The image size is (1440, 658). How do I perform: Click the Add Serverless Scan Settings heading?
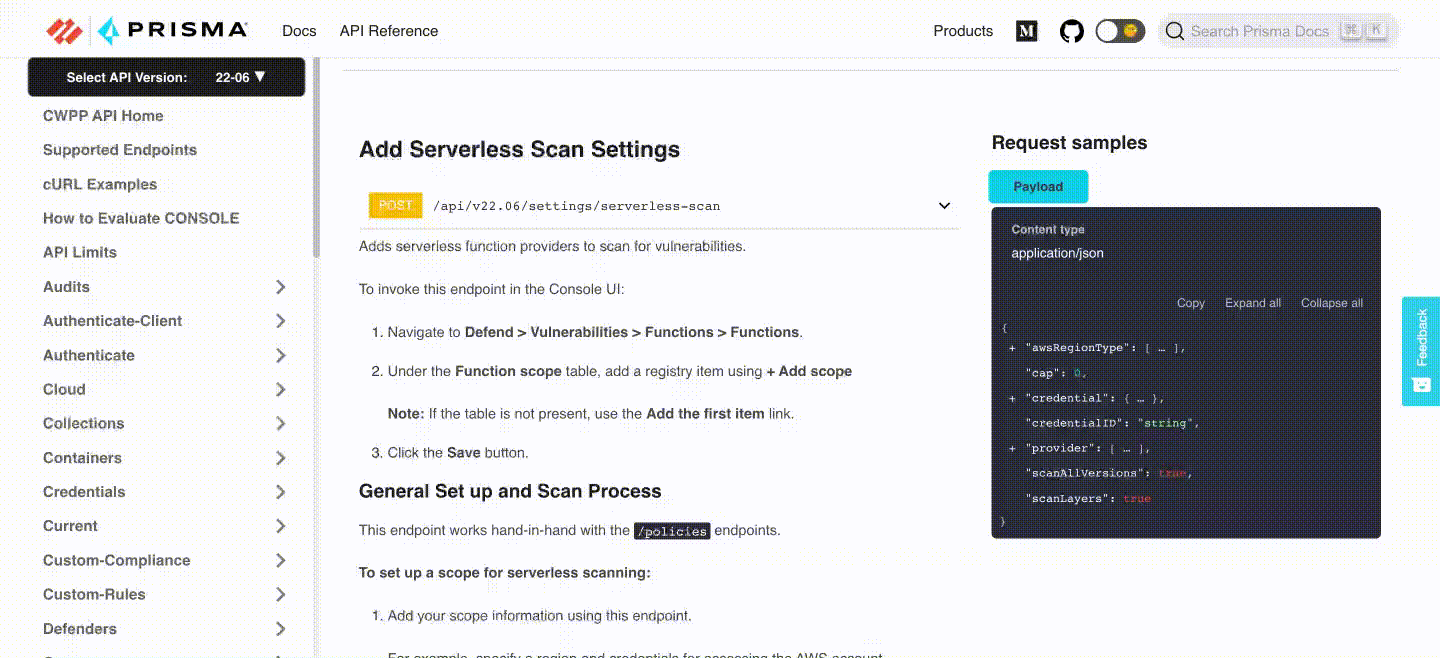519,150
